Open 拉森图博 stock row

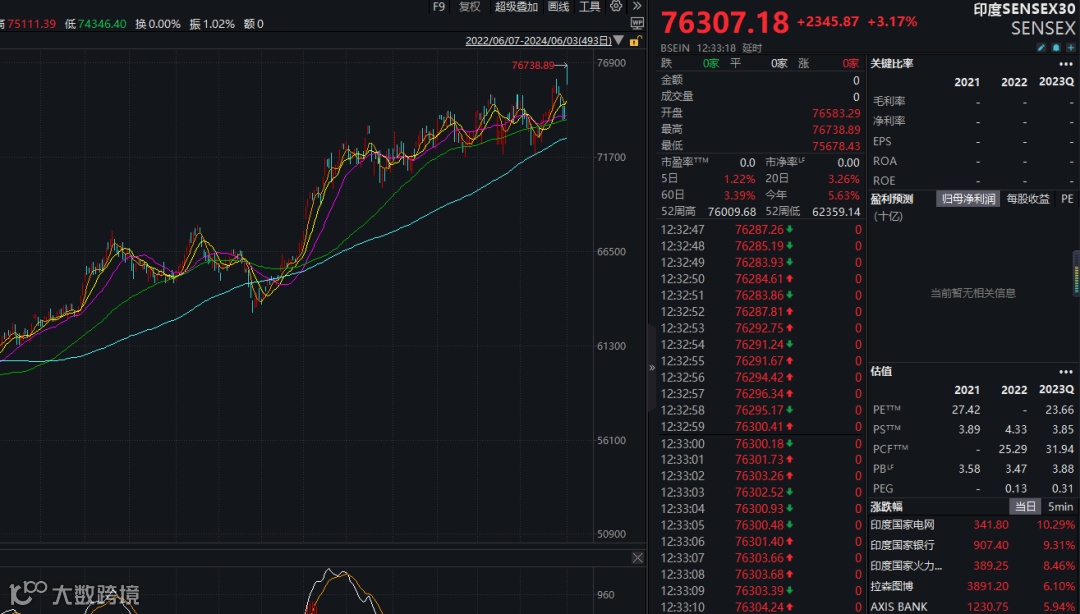click(x=972, y=586)
